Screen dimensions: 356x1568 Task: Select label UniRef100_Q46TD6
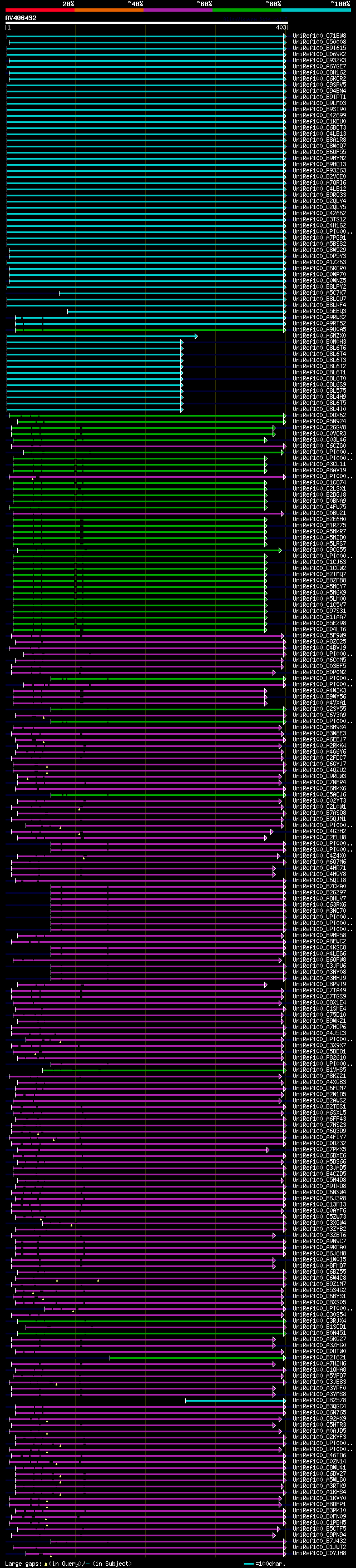[319, 1456]
